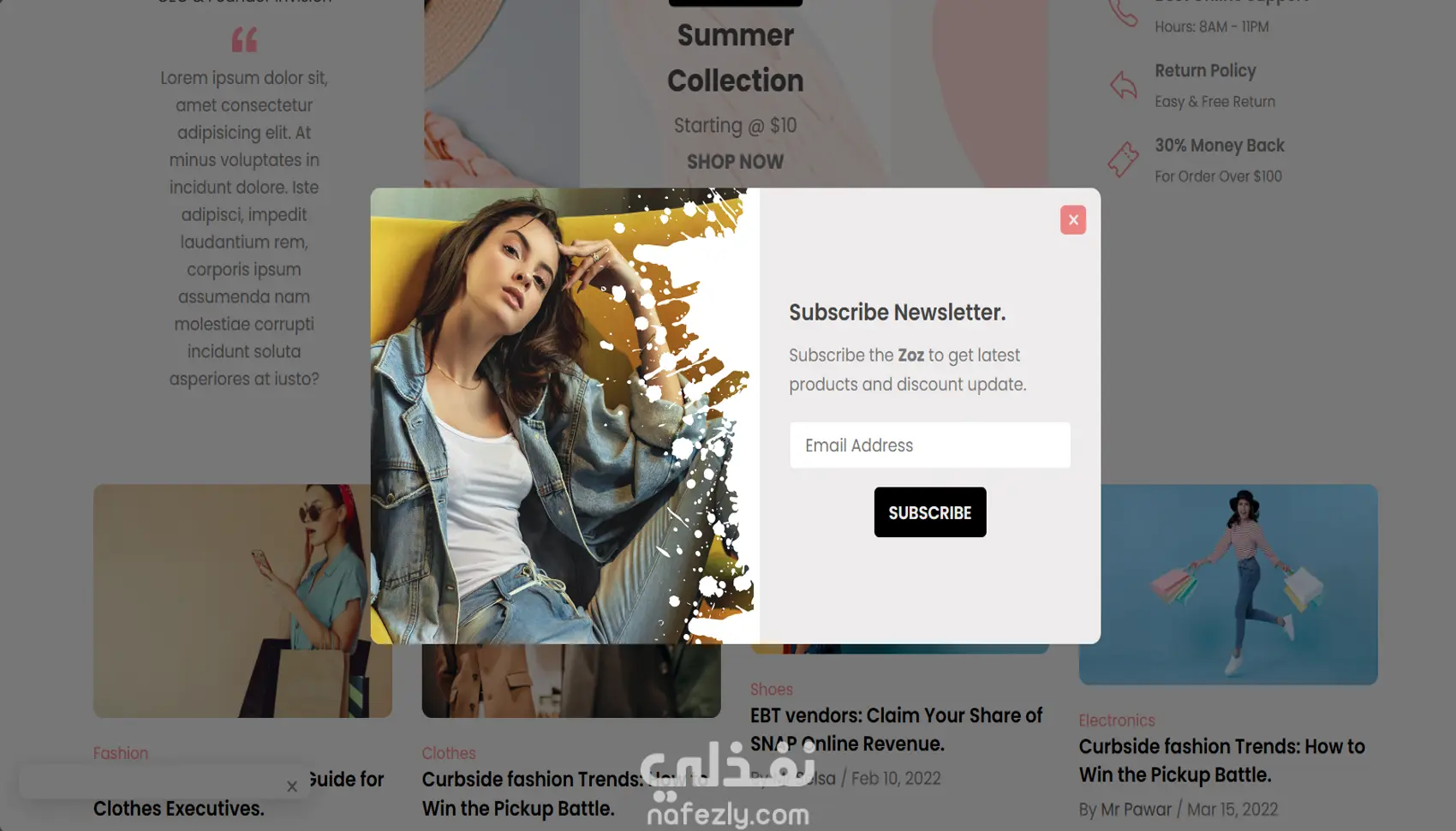
Task: Select the Electronics category link
Action: tap(1117, 720)
